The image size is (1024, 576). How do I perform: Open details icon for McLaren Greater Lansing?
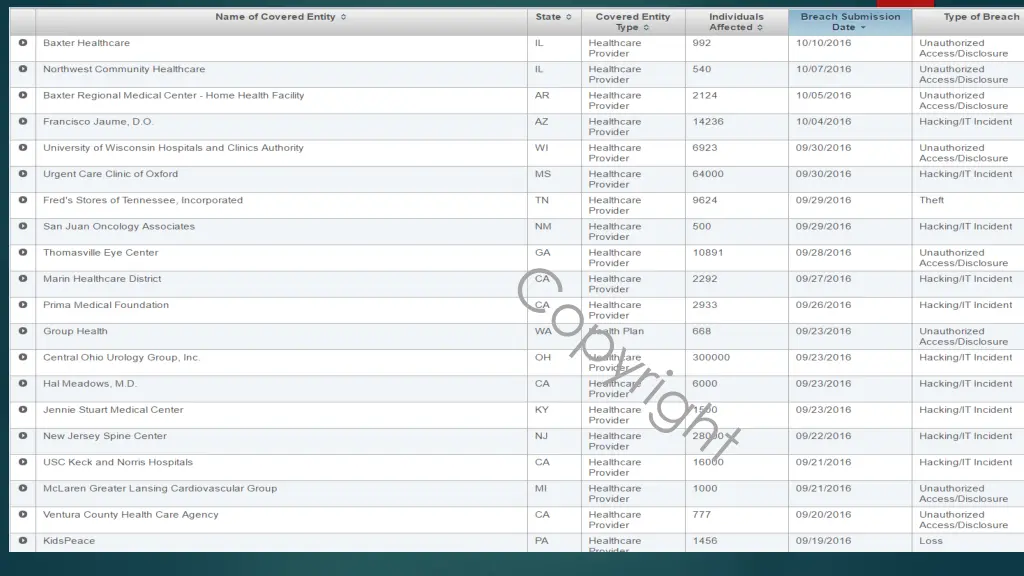[23, 488]
